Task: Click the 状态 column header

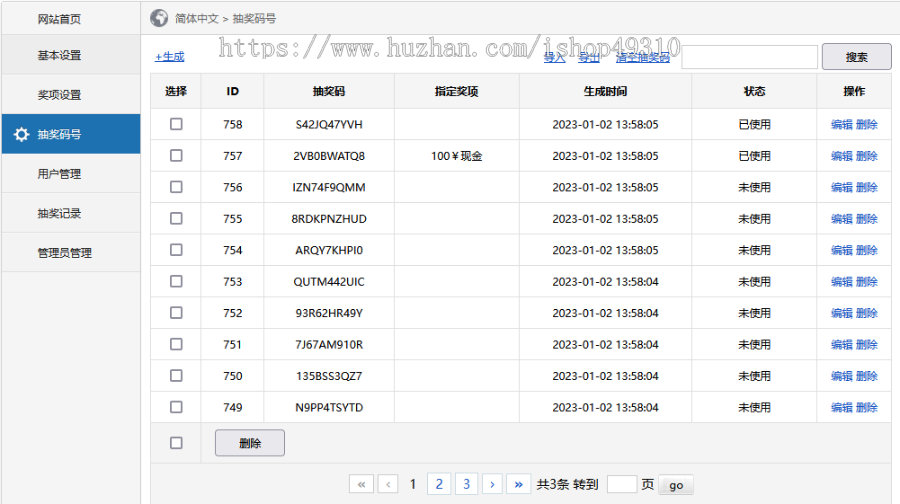Action: pyautogui.click(x=754, y=91)
